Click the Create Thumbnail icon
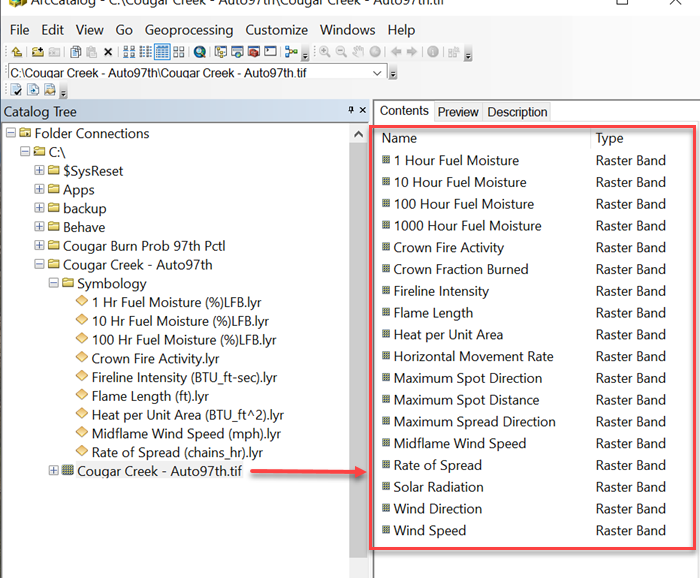700x578 pixels. 453,52
